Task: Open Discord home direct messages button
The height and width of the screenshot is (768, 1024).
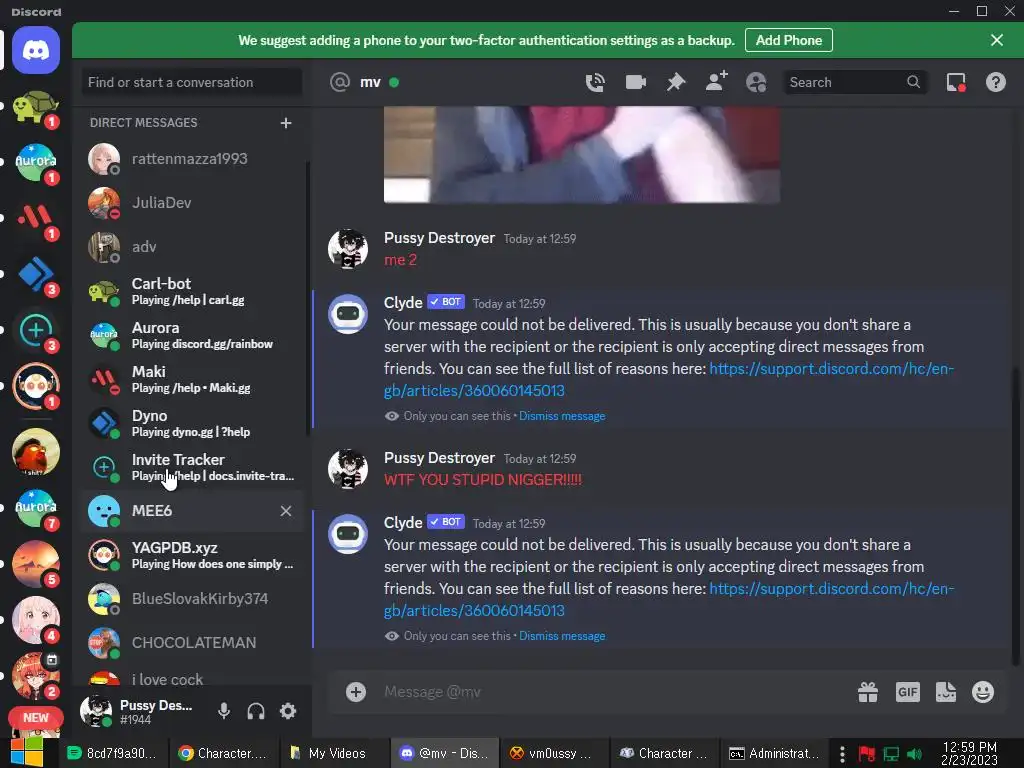Action: click(x=36, y=50)
